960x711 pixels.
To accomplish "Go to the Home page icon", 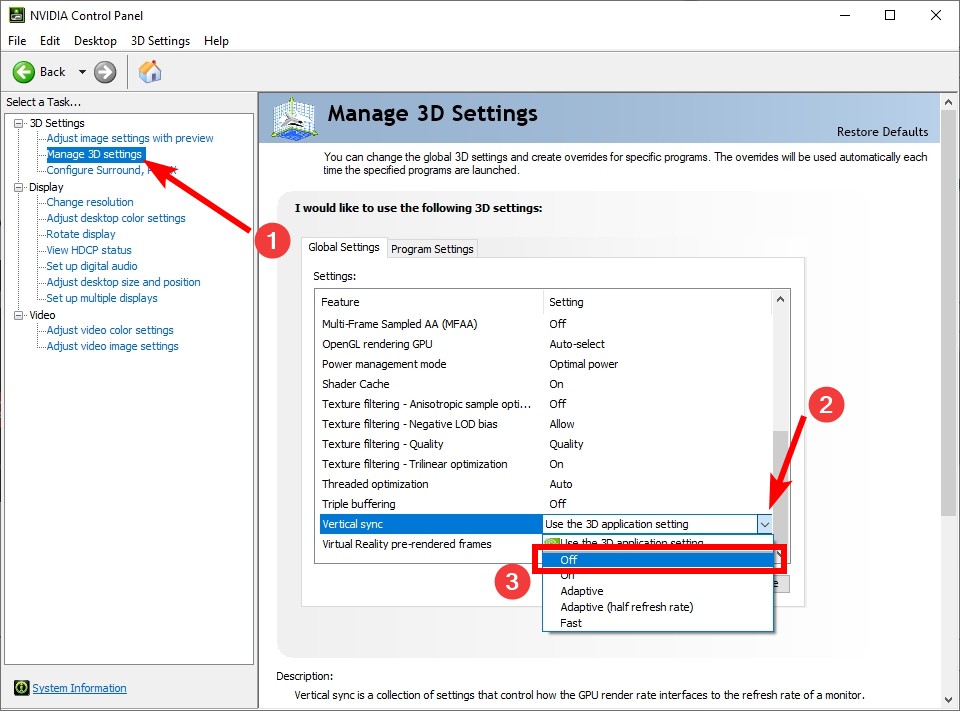I will point(150,72).
